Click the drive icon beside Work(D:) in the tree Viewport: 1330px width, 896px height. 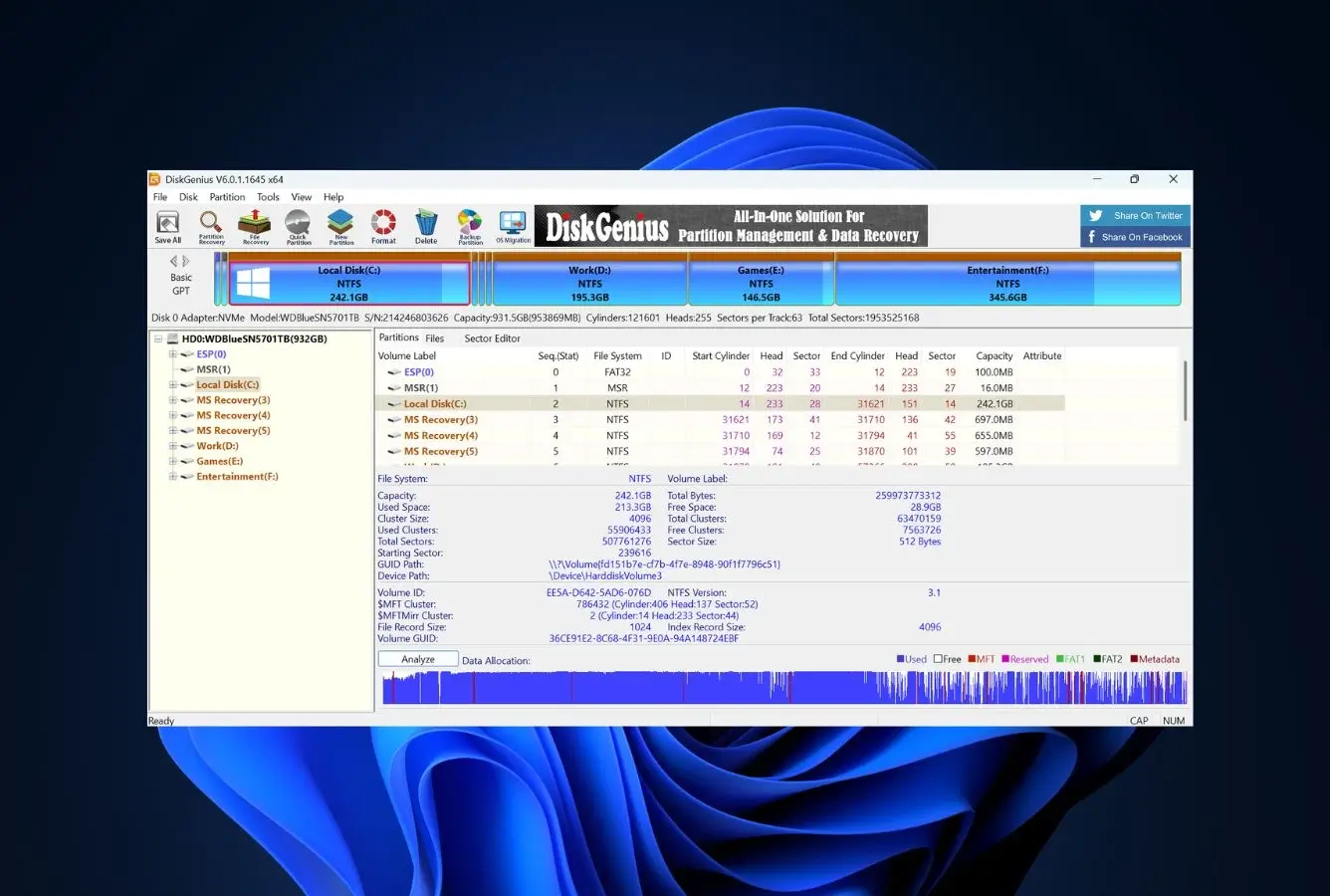(x=186, y=446)
